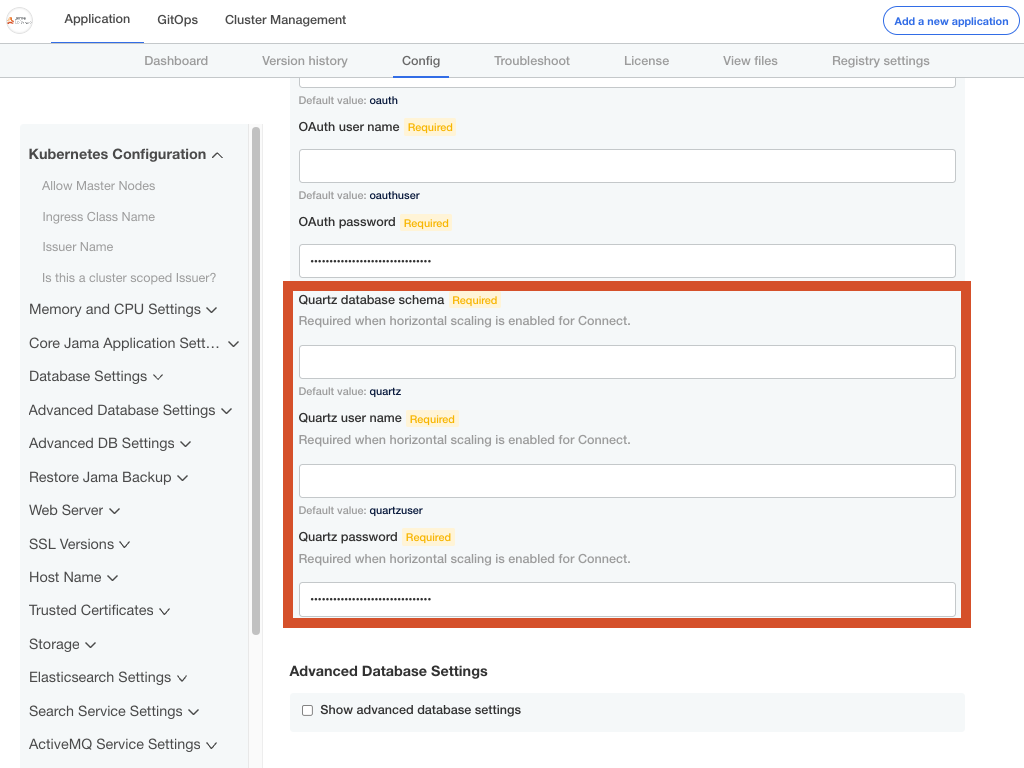The height and width of the screenshot is (768, 1024).
Task: Click Add a new application button
Action: point(952,21)
